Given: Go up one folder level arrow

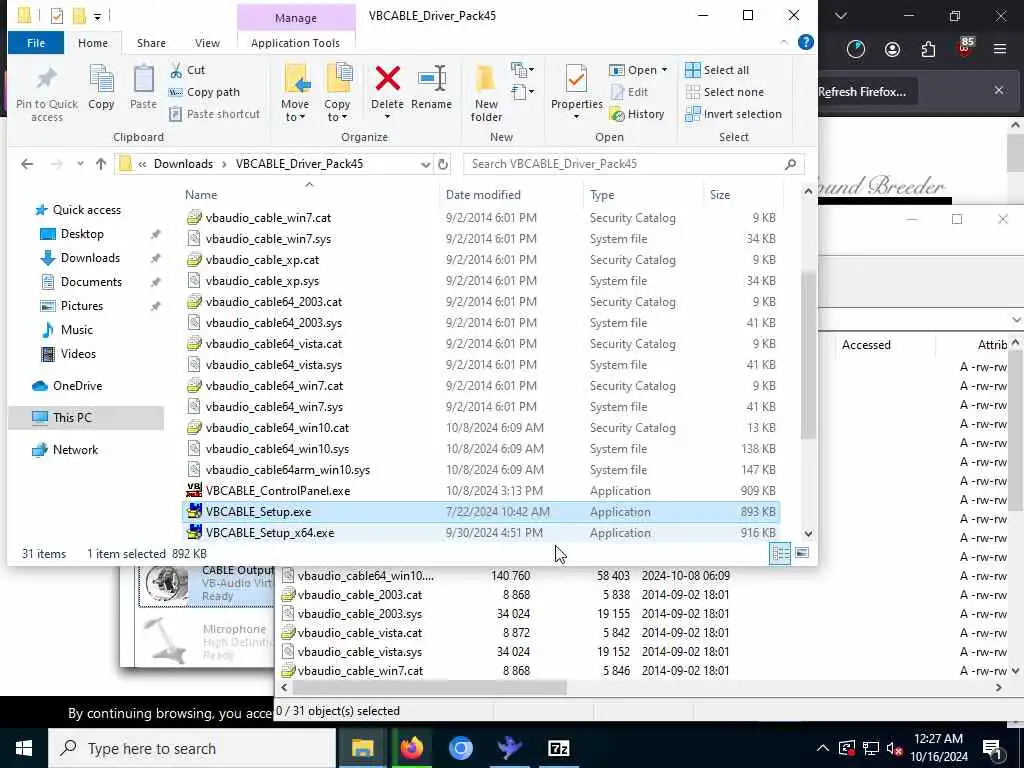Looking at the screenshot, I should pyautogui.click(x=101, y=164).
